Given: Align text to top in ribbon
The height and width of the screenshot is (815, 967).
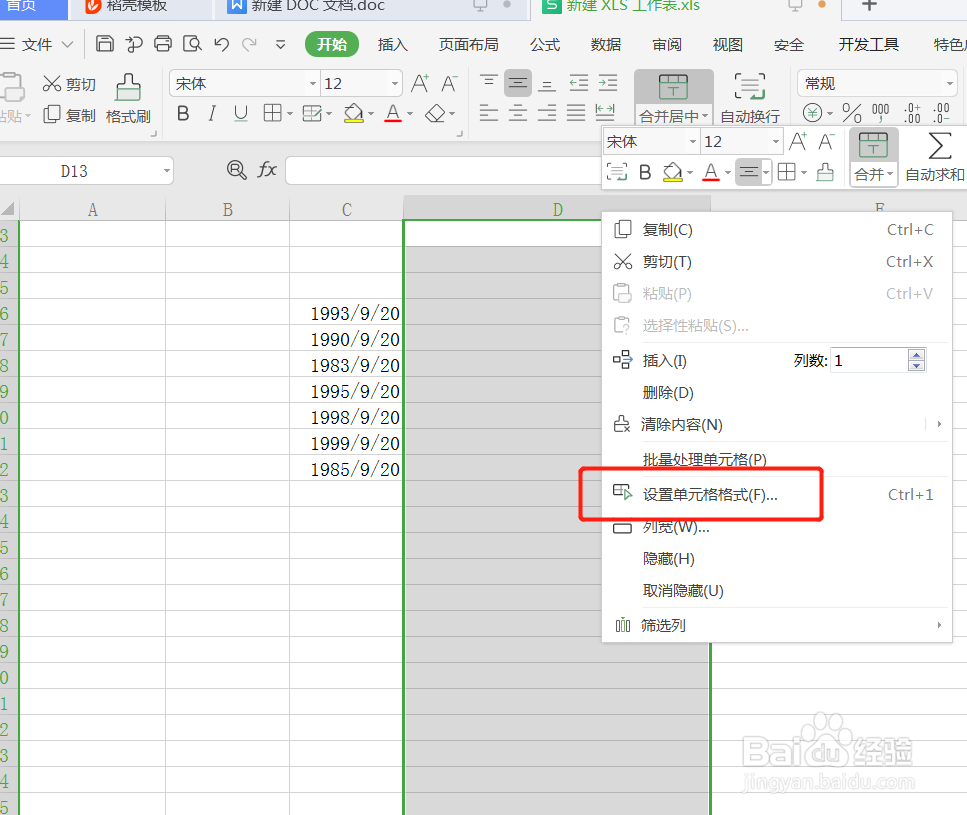Looking at the screenshot, I should pyautogui.click(x=488, y=83).
